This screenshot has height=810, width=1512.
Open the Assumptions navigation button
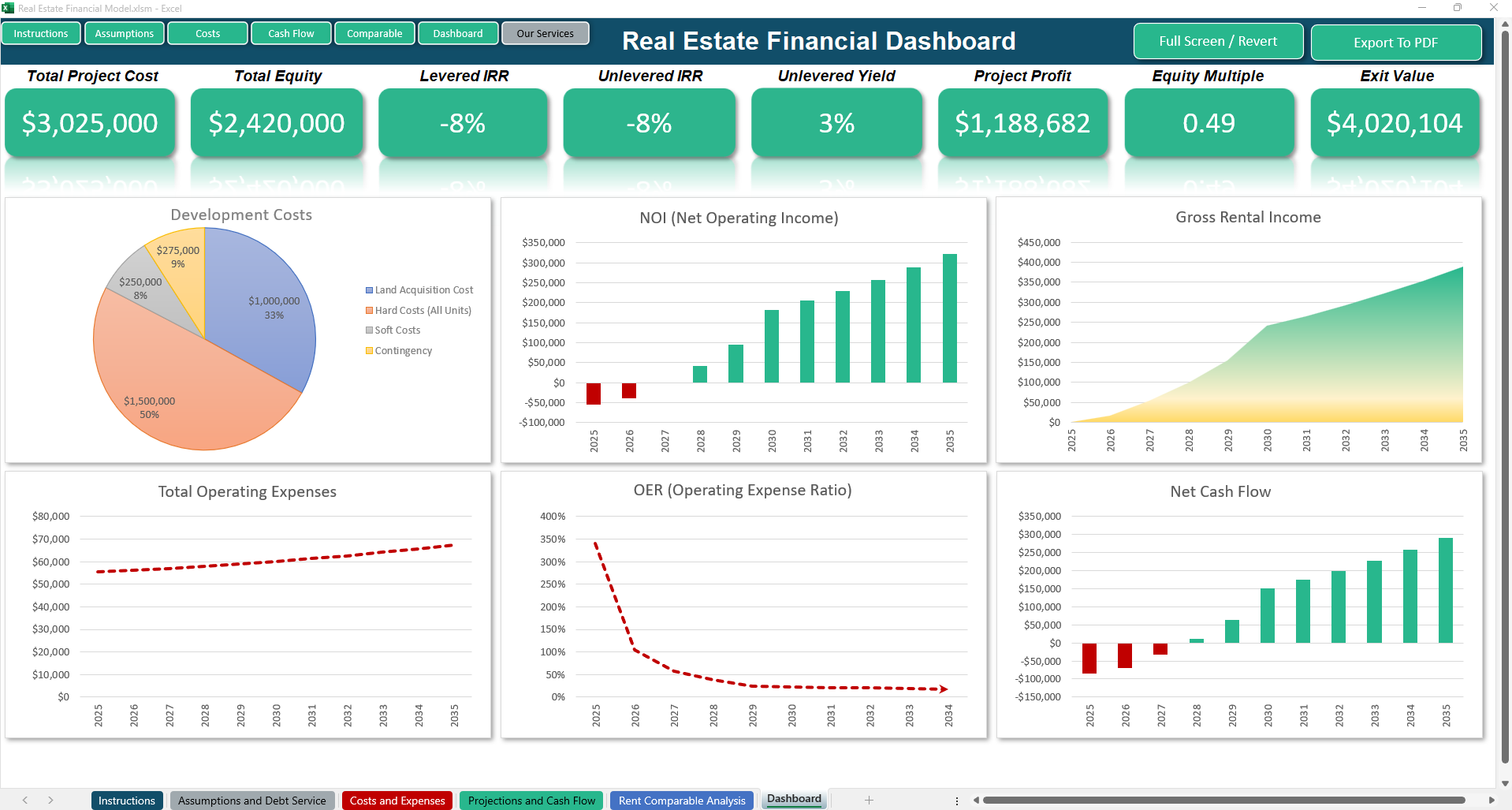[125, 34]
